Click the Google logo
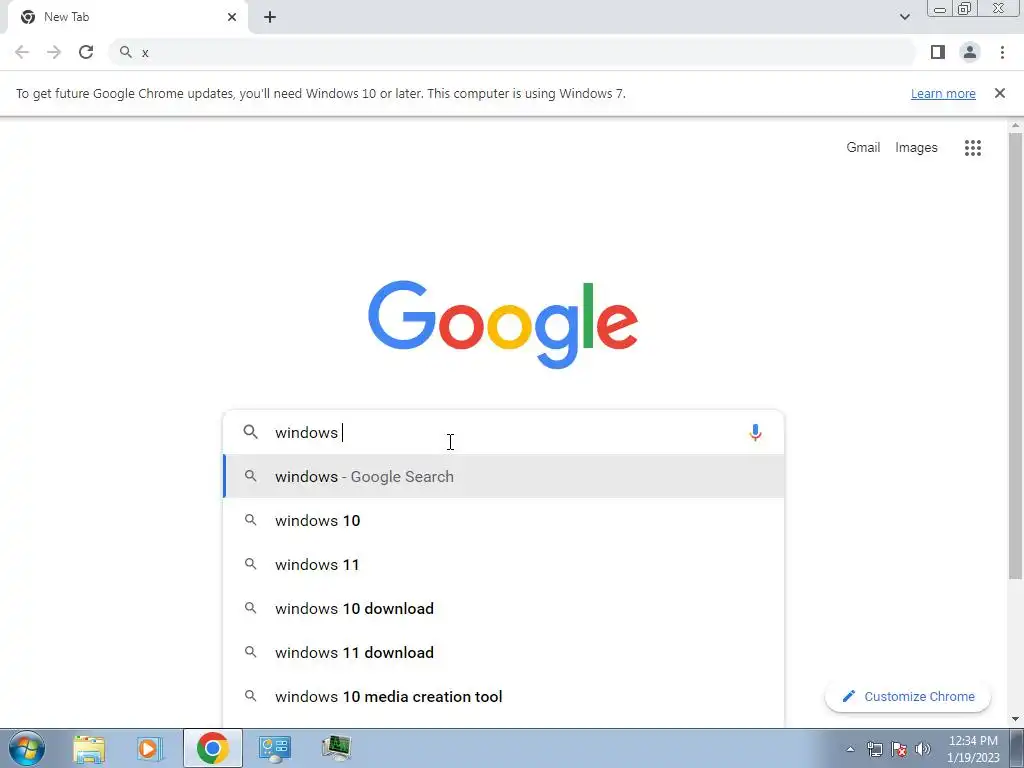1024x768 pixels. point(503,325)
